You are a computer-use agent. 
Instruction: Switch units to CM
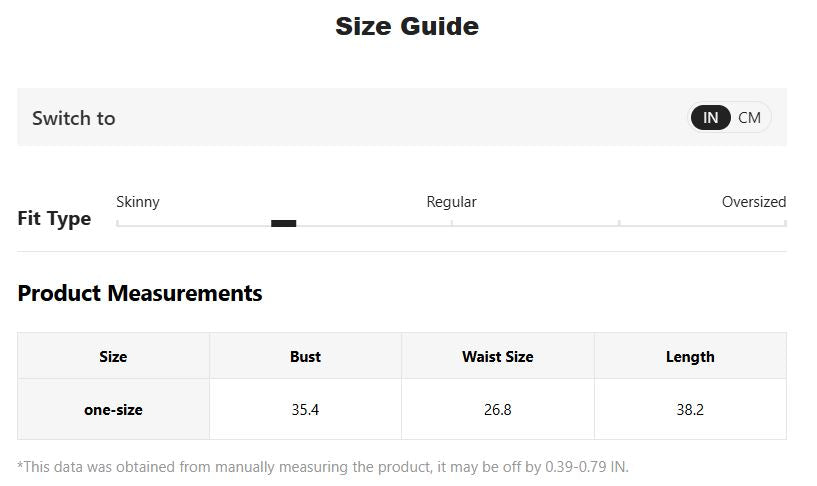point(749,118)
